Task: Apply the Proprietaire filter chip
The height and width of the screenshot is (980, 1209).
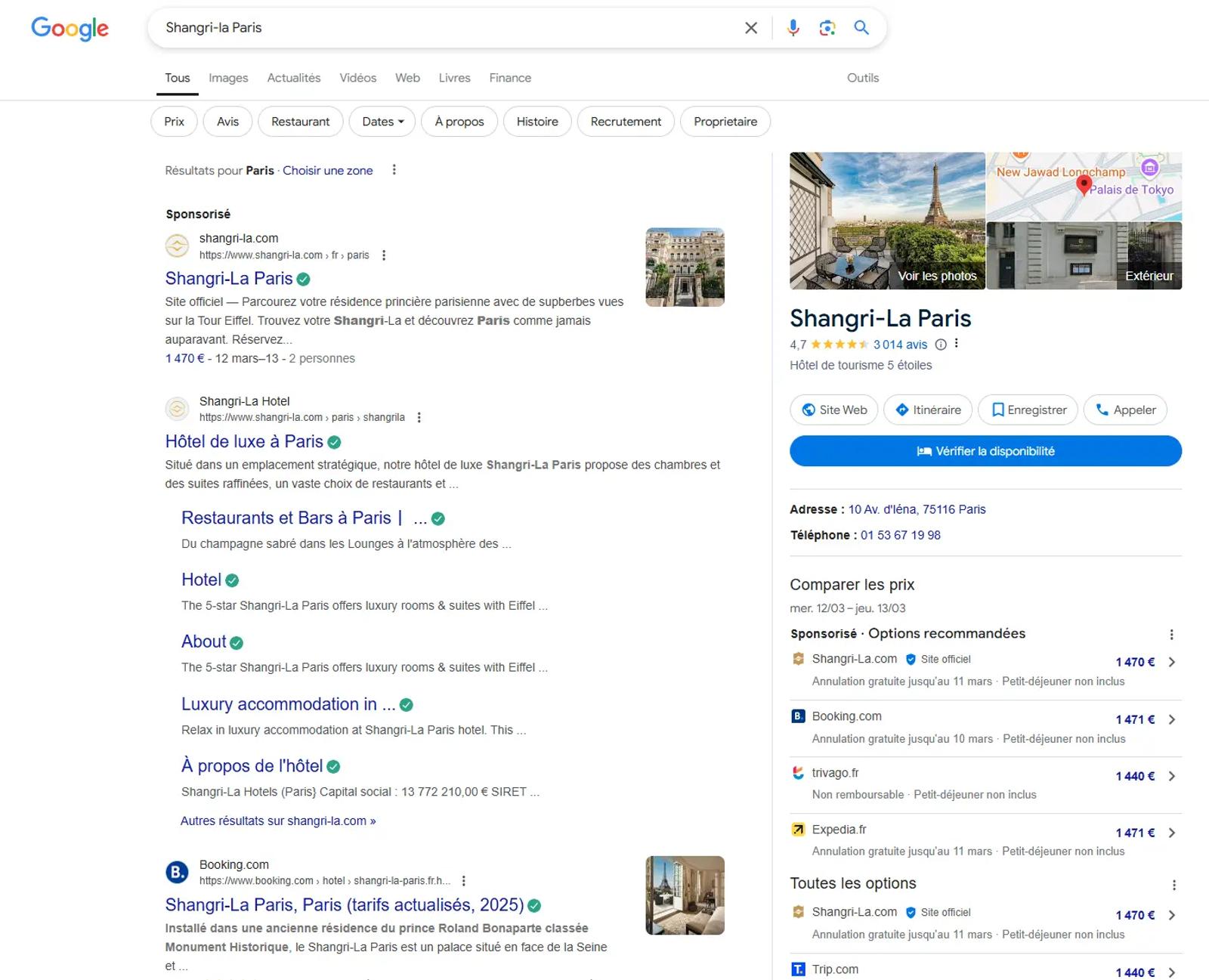Action: (x=725, y=122)
